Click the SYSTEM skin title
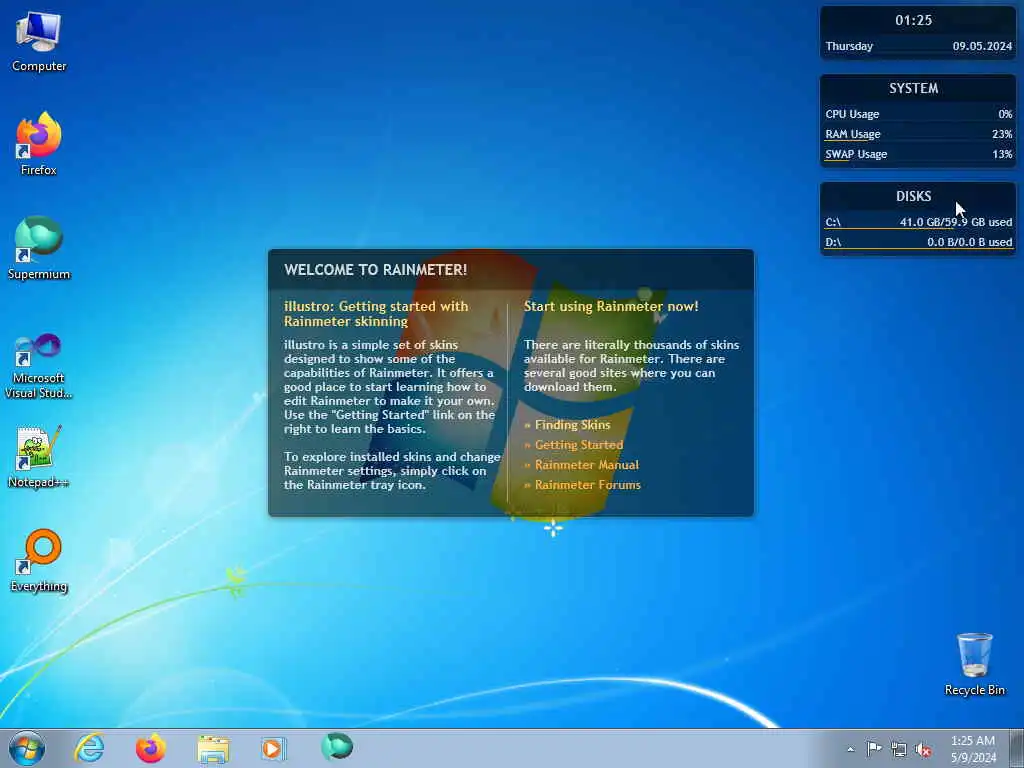 pyautogui.click(x=913, y=88)
